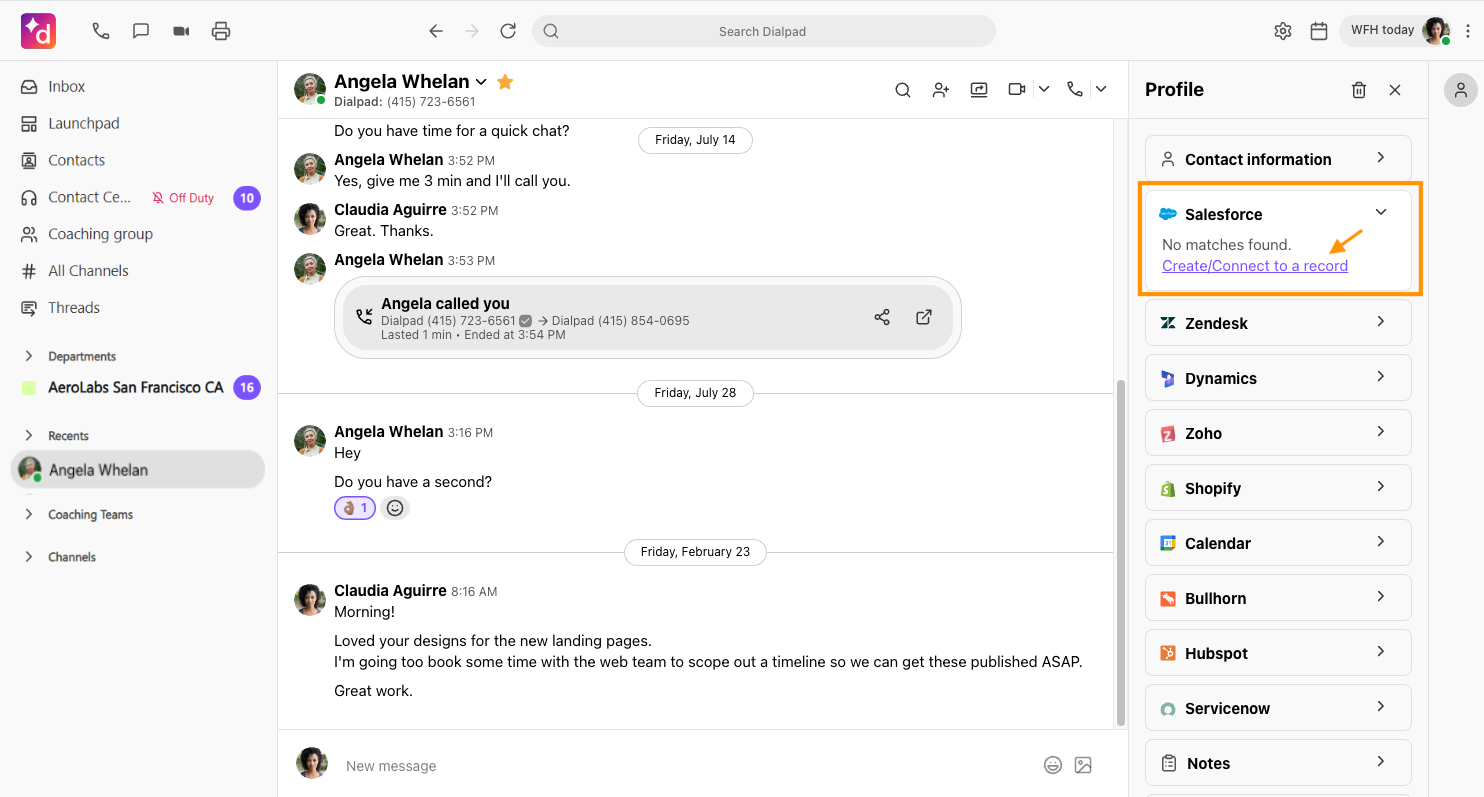This screenshot has height=797, width=1484.
Task: Toggle the Off Duty status
Action: tap(183, 198)
